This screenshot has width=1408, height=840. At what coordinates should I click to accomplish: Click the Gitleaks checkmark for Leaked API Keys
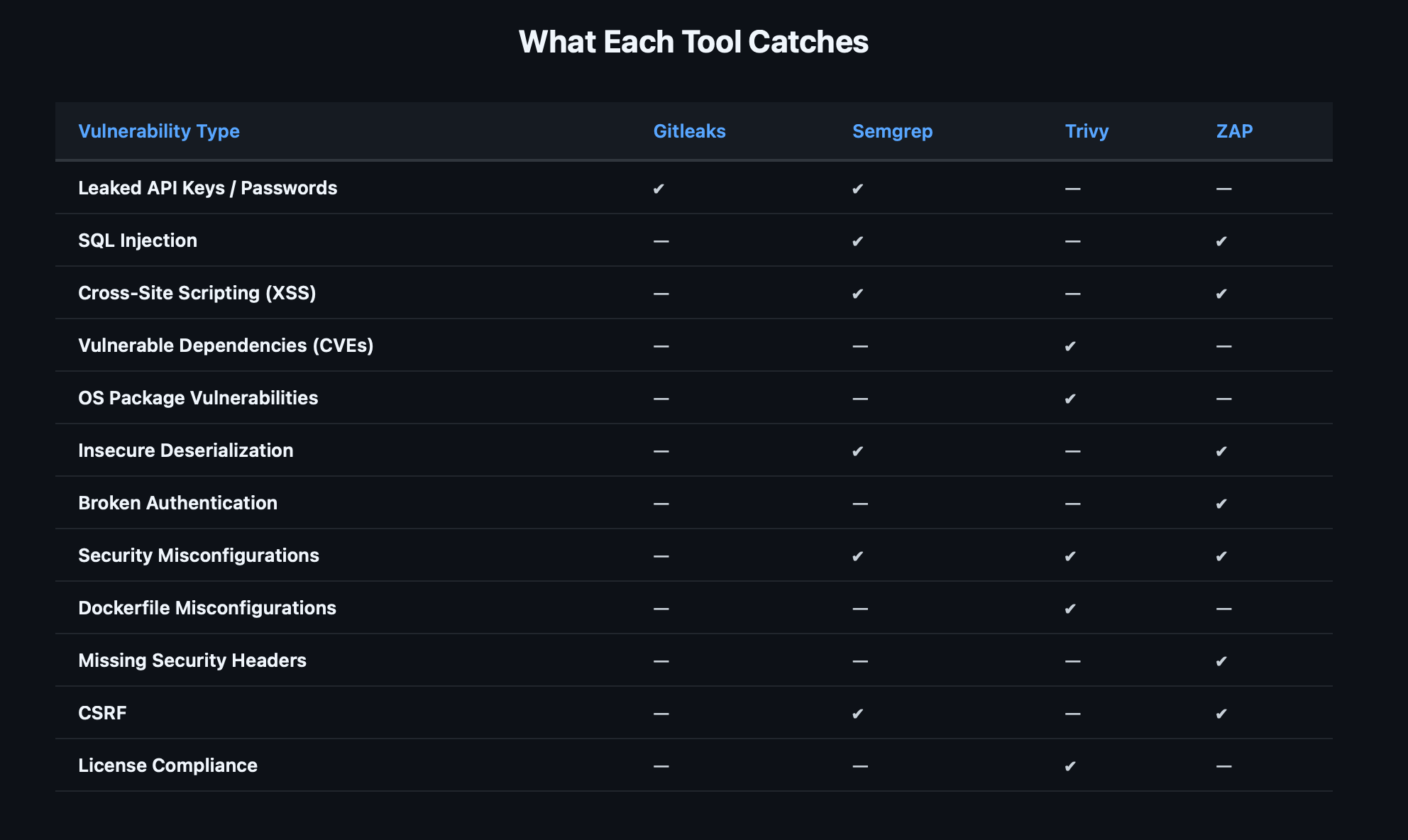(x=659, y=189)
